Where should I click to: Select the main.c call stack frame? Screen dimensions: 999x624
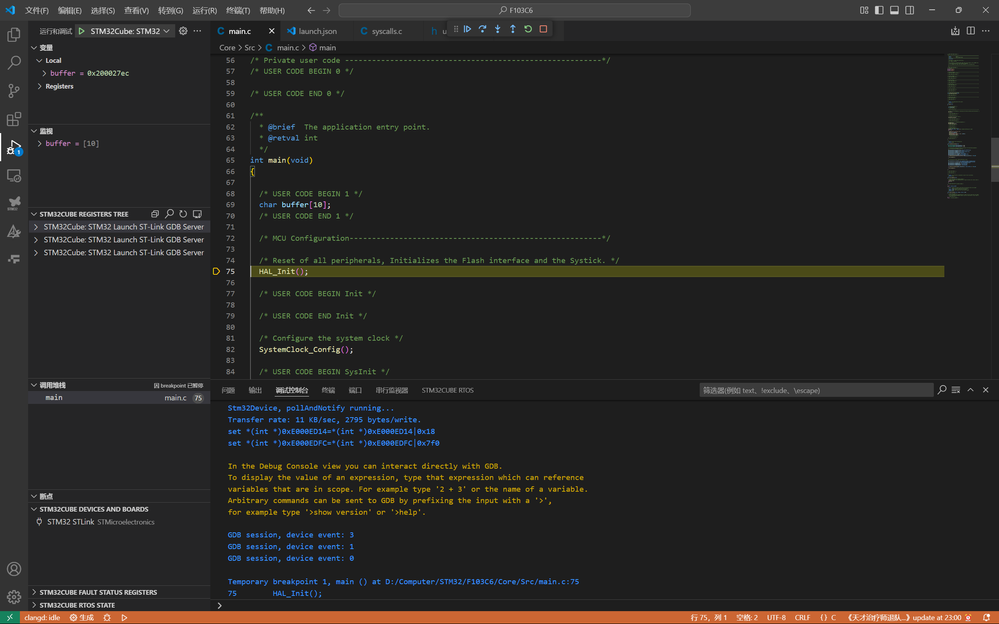tap(54, 398)
